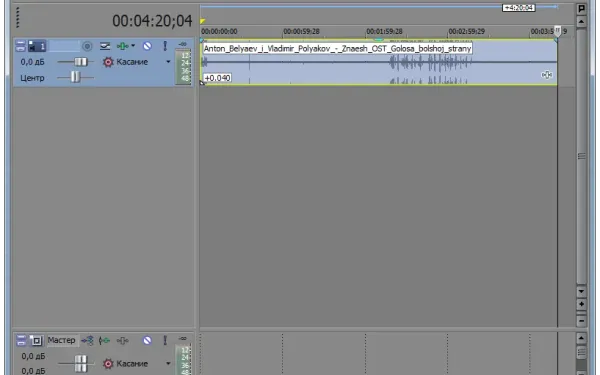
Task: Open track 1 automation settings gear
Action: click(108, 62)
